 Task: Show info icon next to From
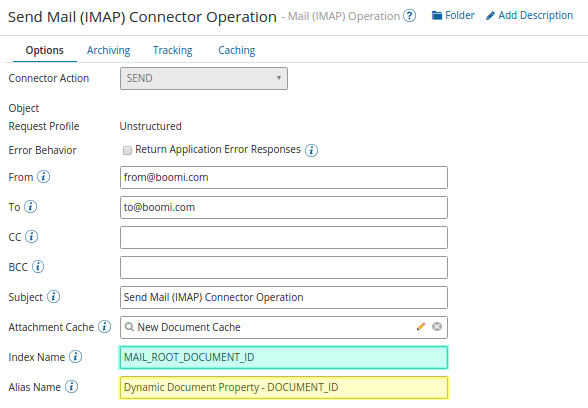click(44, 177)
